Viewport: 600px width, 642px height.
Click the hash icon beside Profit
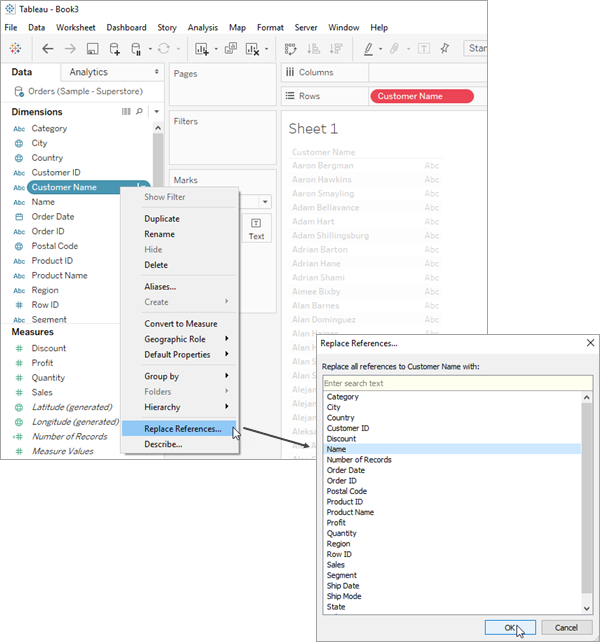point(19,363)
